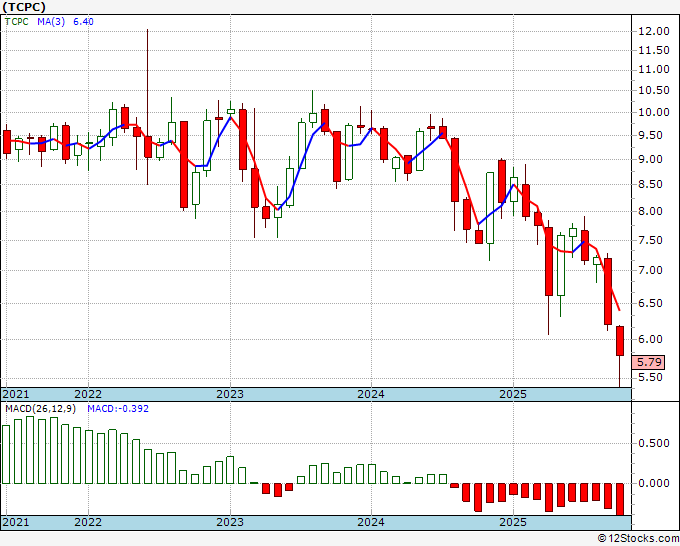Click 2021 on the price chart timeline

tap(16, 394)
